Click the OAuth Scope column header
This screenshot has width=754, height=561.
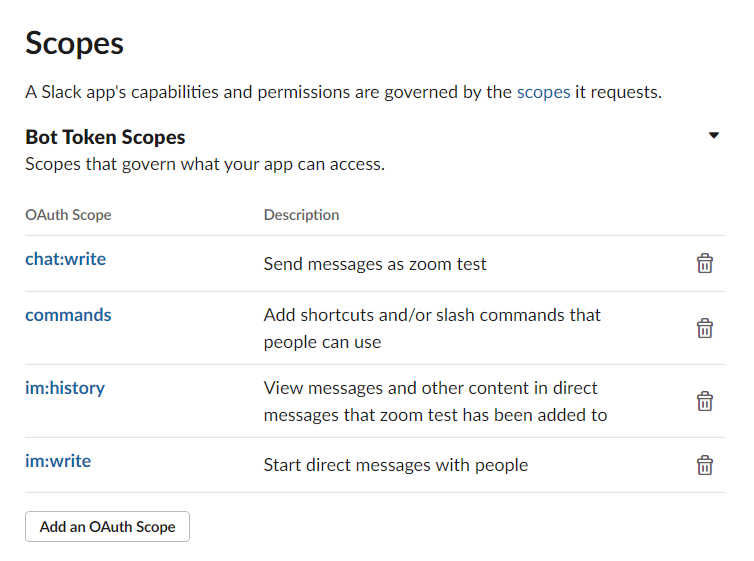point(68,214)
